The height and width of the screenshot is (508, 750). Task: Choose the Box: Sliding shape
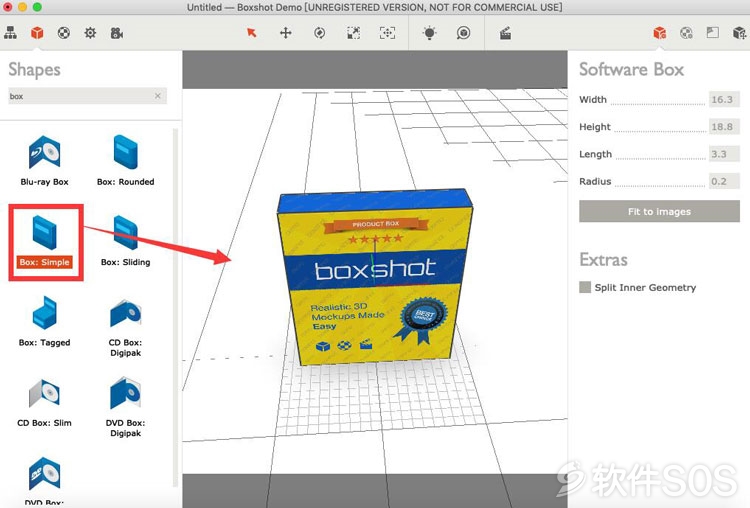125,242
